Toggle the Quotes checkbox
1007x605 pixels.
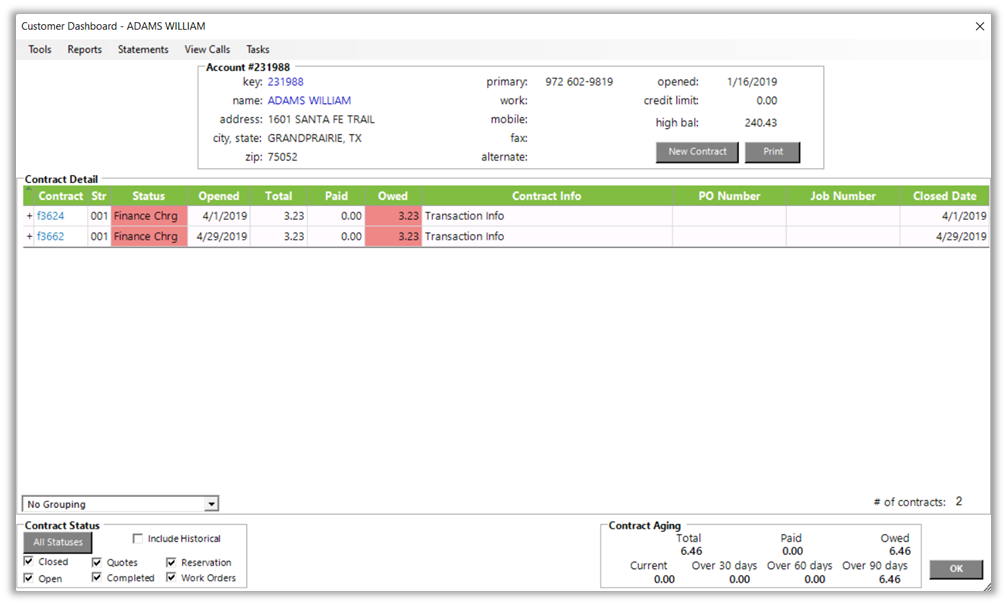point(97,562)
